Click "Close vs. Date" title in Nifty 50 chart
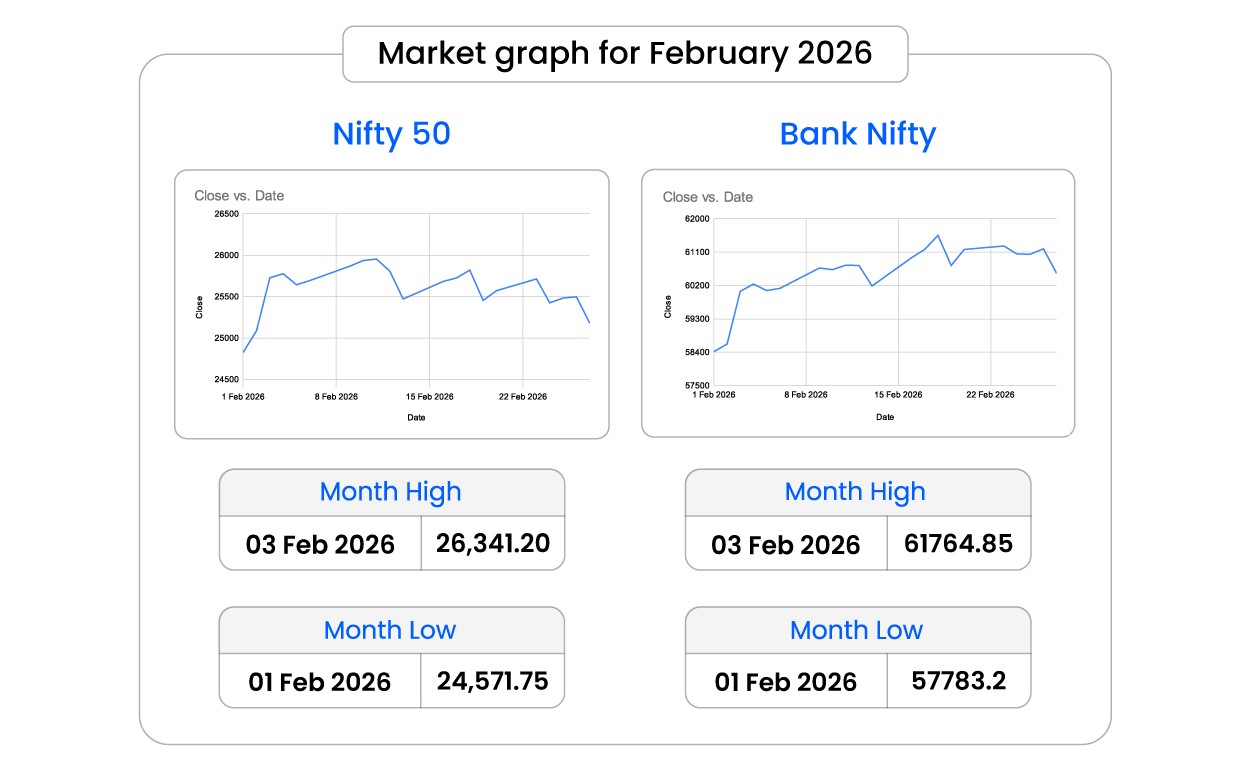Image resolution: width=1251 pixels, height=771 pixels. (x=239, y=196)
